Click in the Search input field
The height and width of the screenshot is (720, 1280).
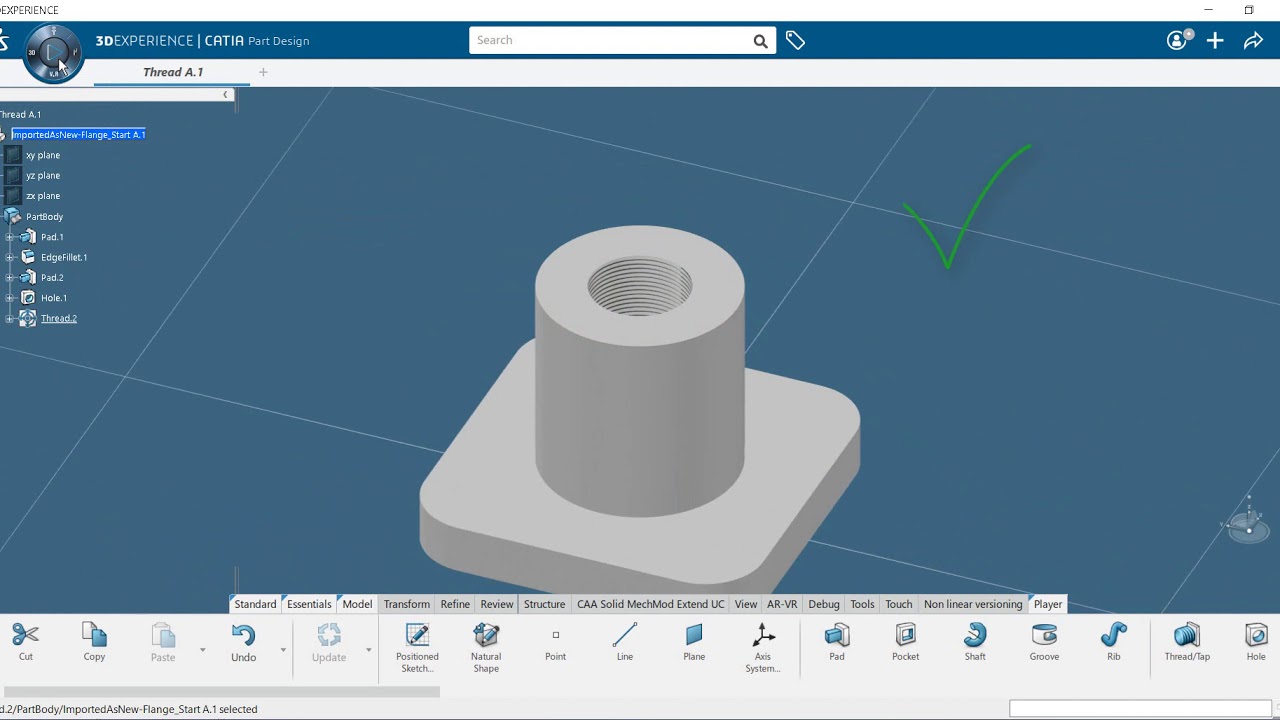[610, 40]
